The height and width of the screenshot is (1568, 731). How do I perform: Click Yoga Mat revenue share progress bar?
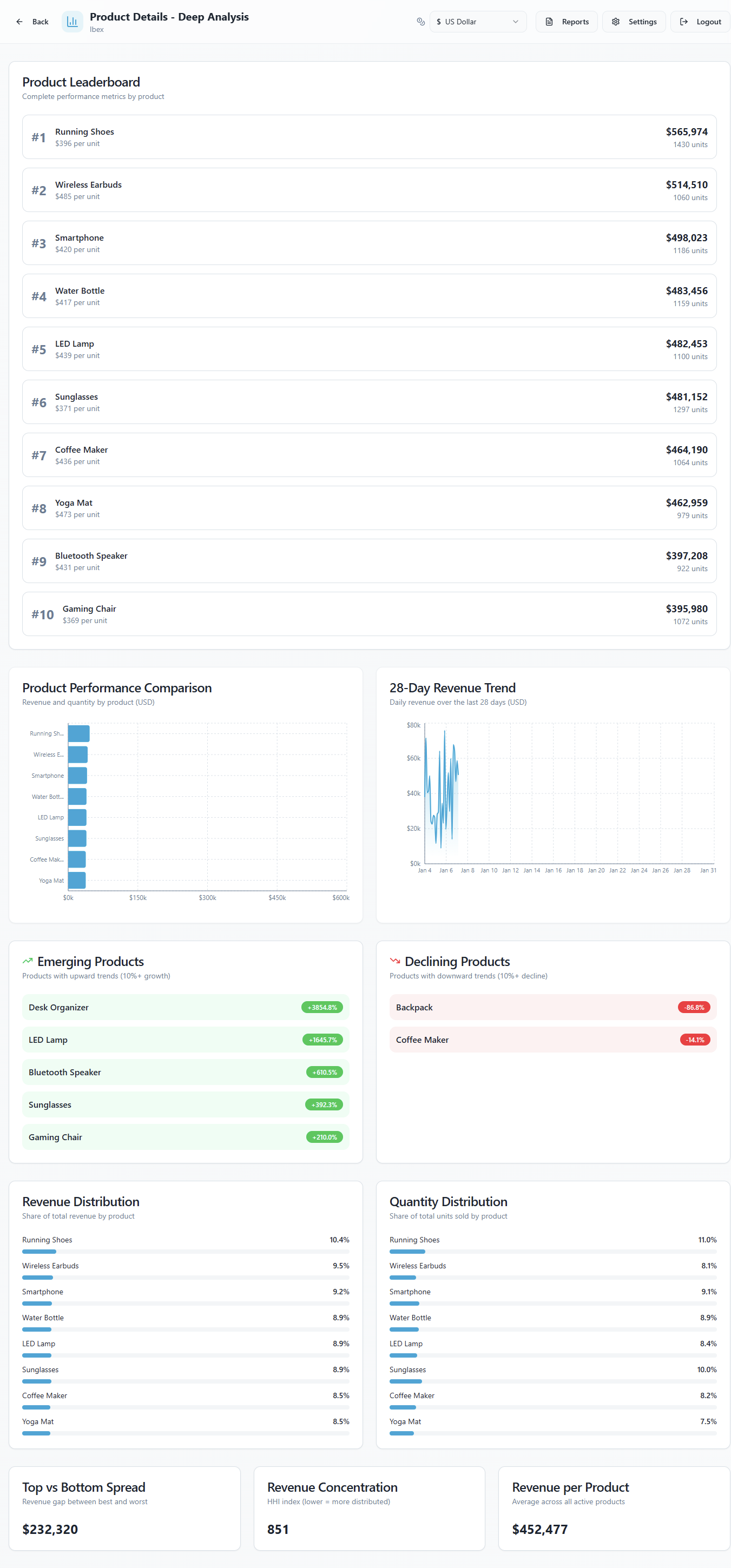186,1433
